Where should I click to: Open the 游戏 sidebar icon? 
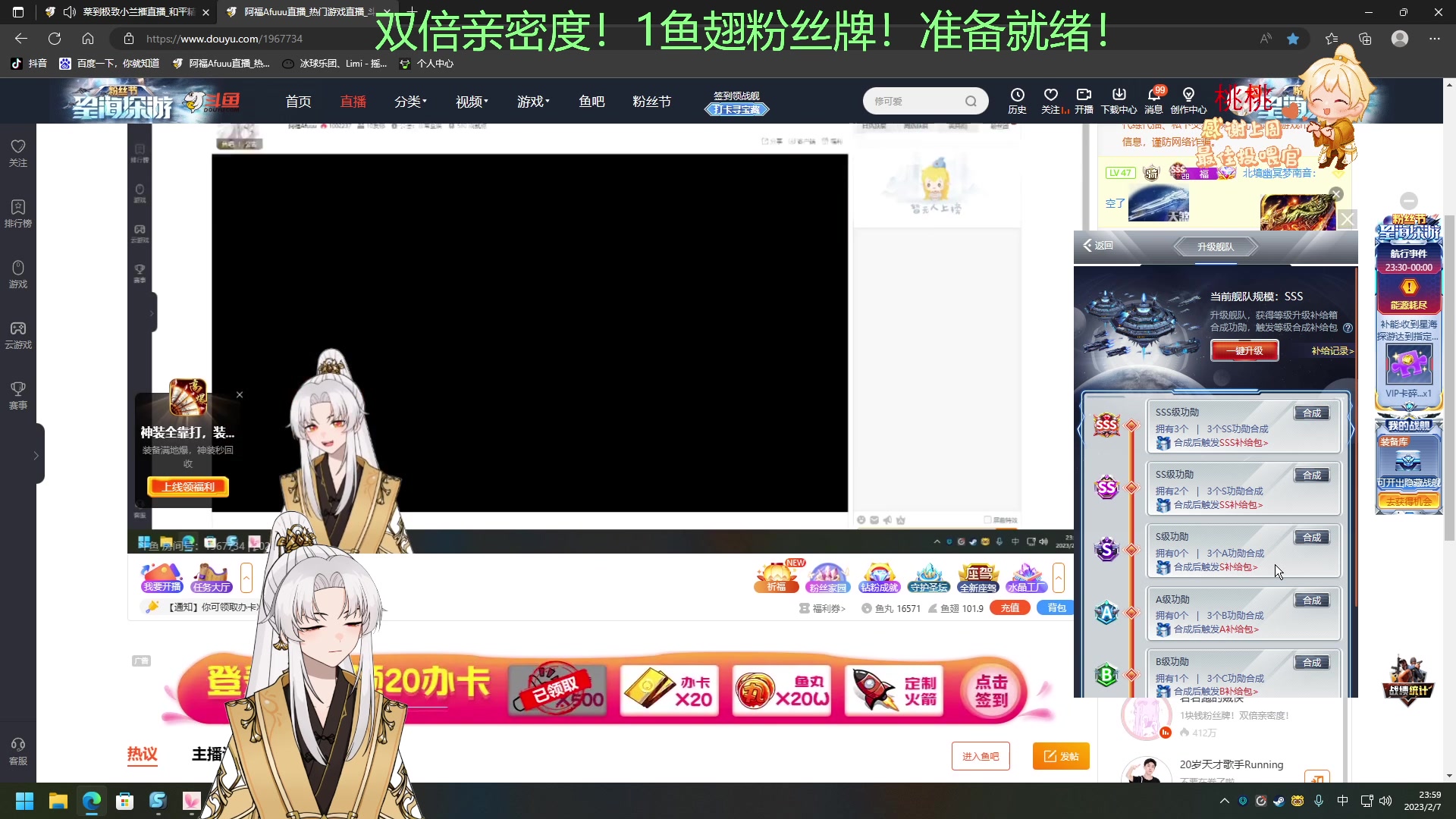18,274
